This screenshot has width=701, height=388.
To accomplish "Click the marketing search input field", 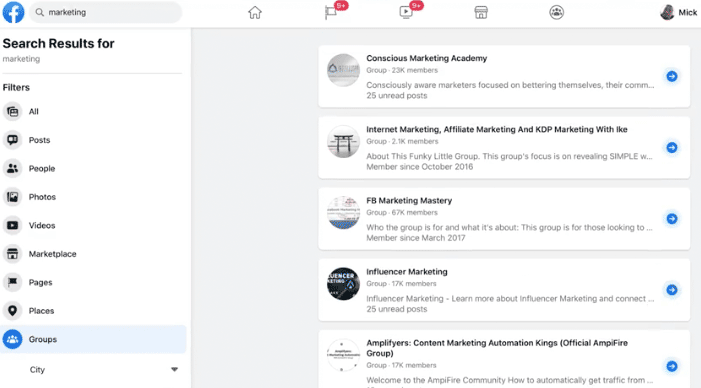I will click(106, 13).
